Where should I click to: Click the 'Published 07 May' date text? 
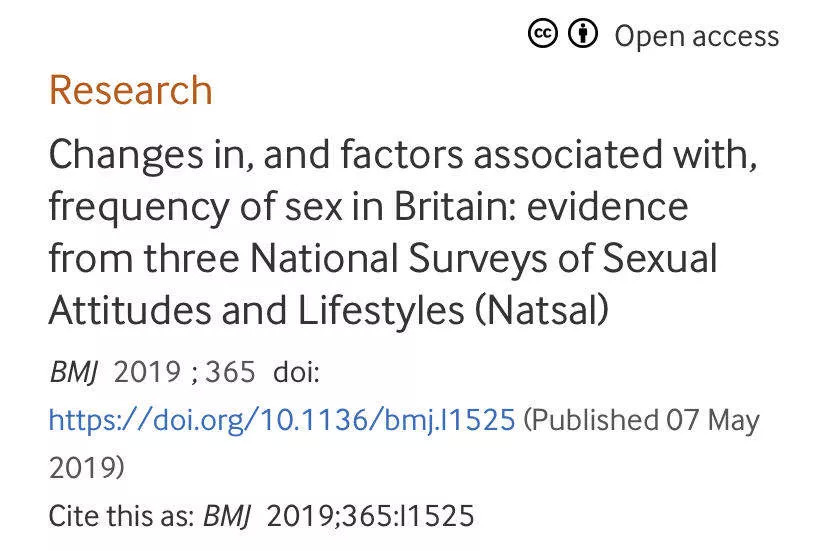point(642,420)
